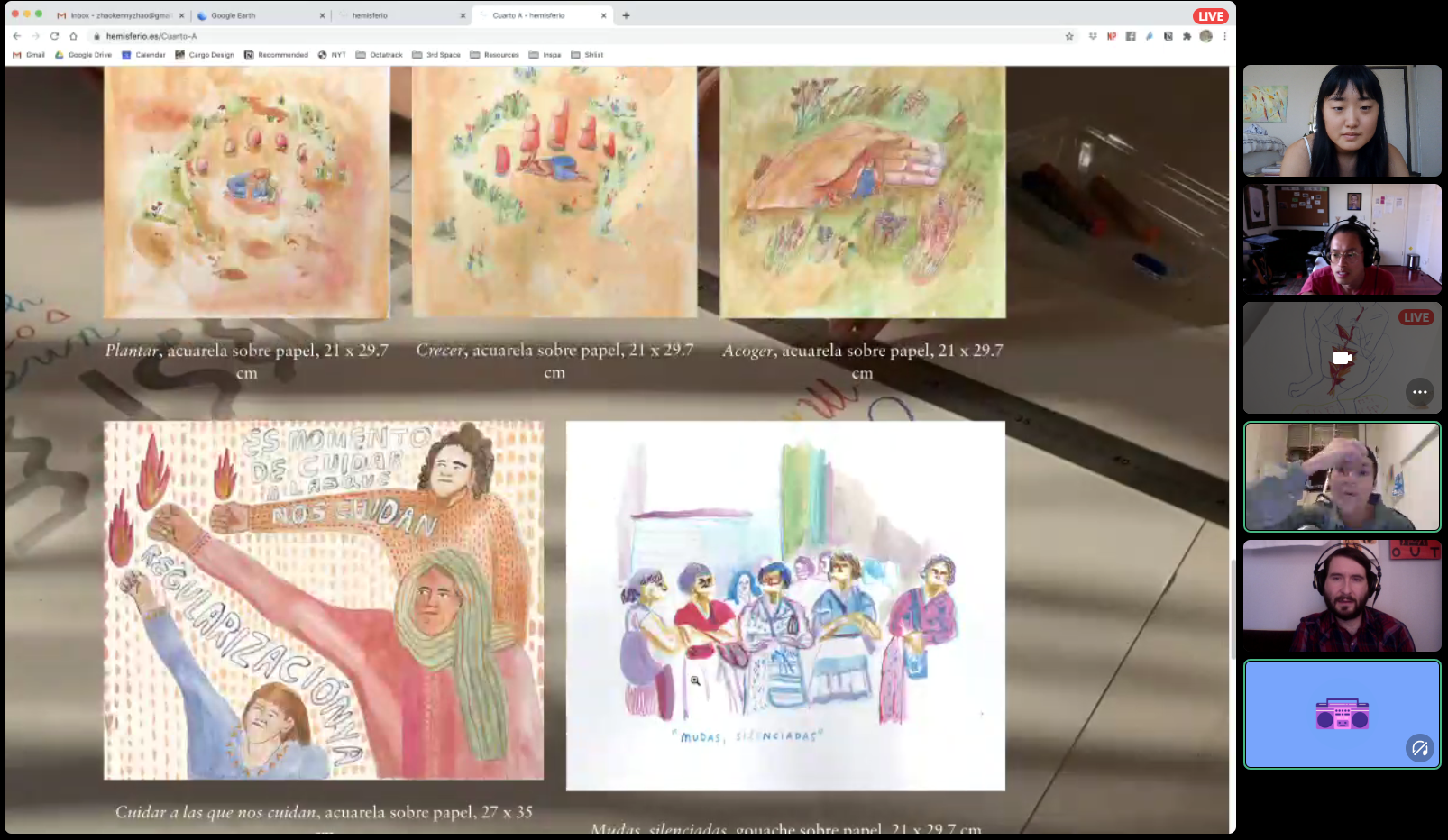Open the Notion extension icon

[x=1168, y=36]
